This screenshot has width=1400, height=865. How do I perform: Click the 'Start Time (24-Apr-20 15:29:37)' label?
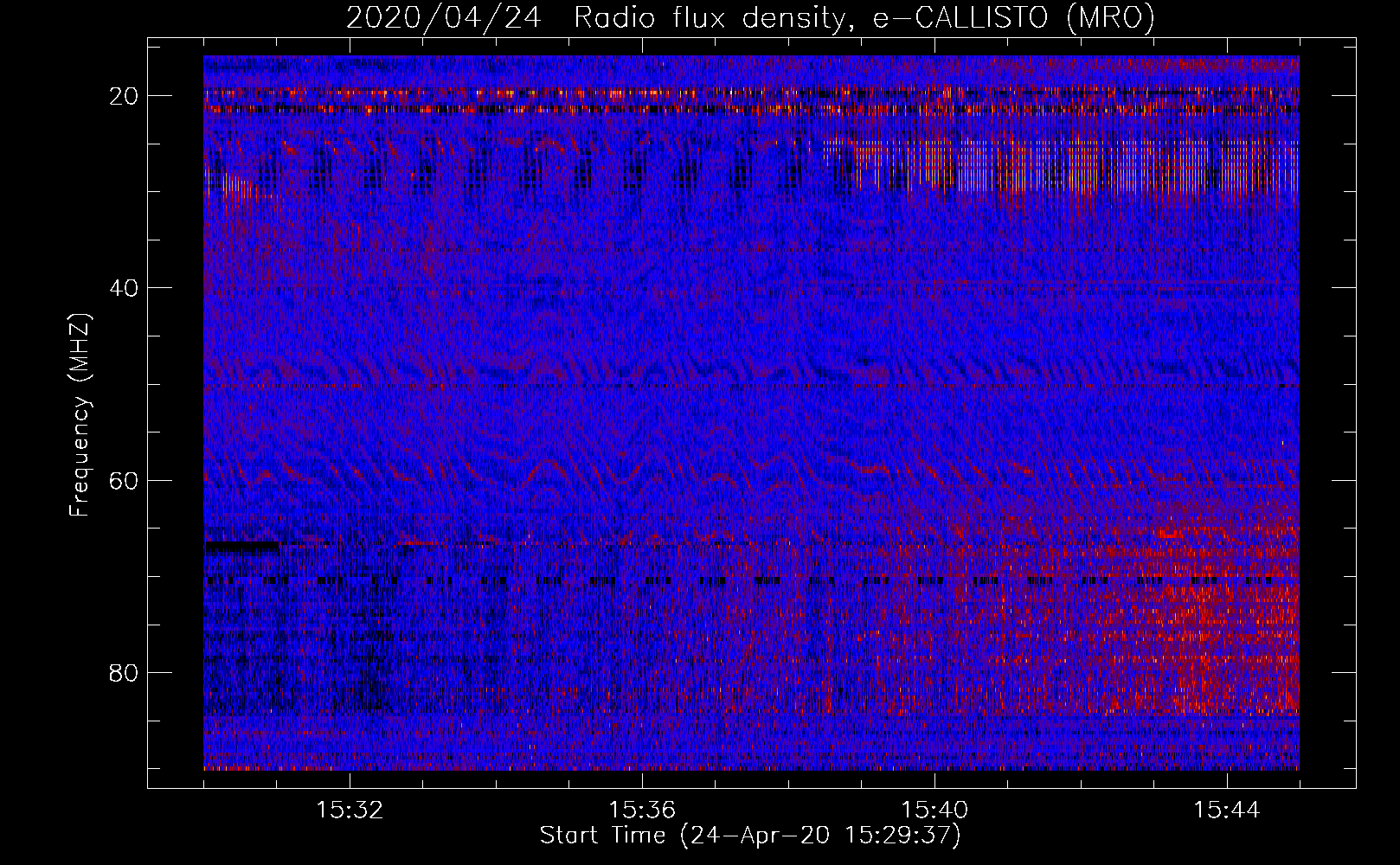[750, 836]
